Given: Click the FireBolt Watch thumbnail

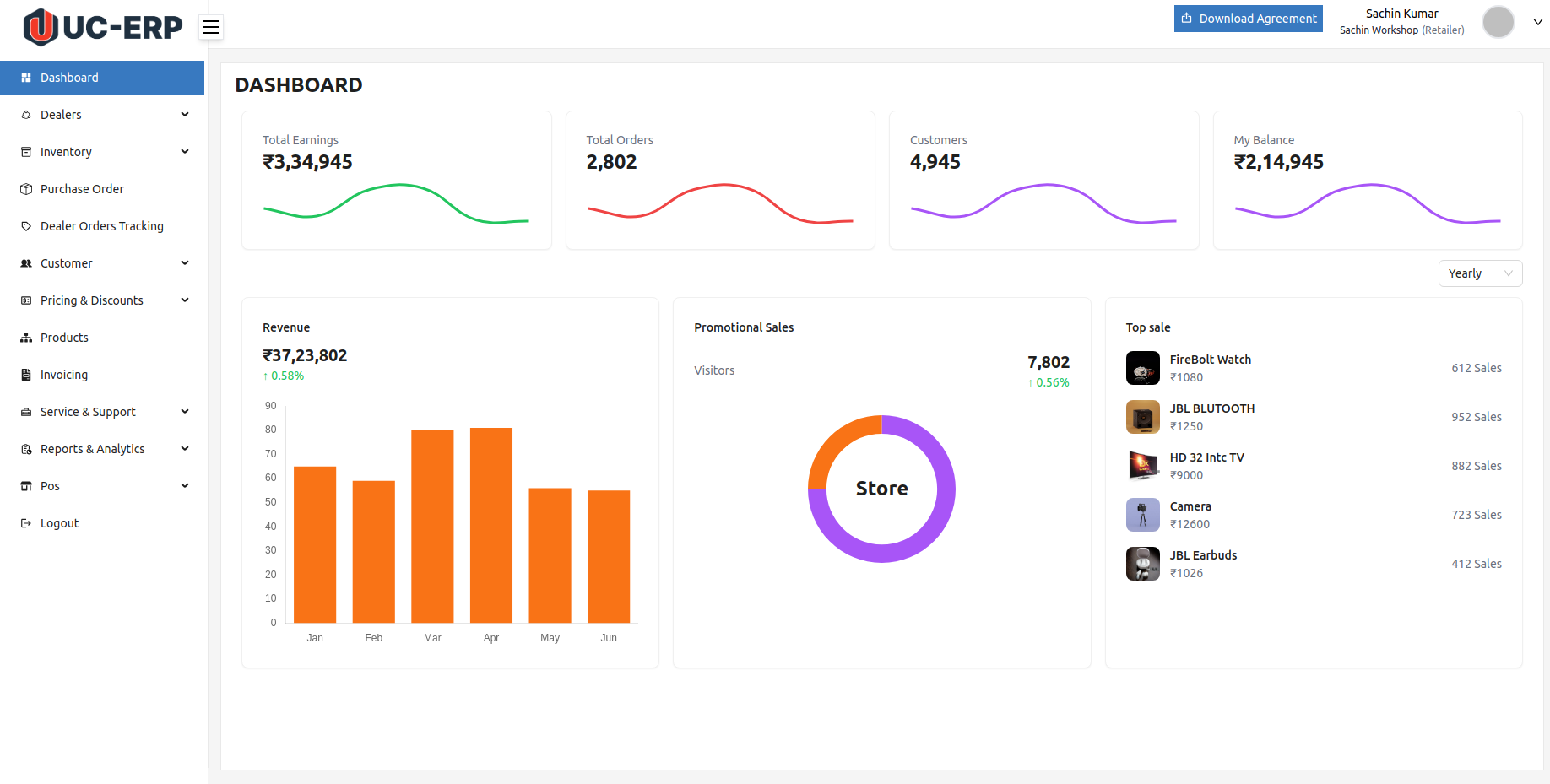Looking at the screenshot, I should click(x=1143, y=368).
